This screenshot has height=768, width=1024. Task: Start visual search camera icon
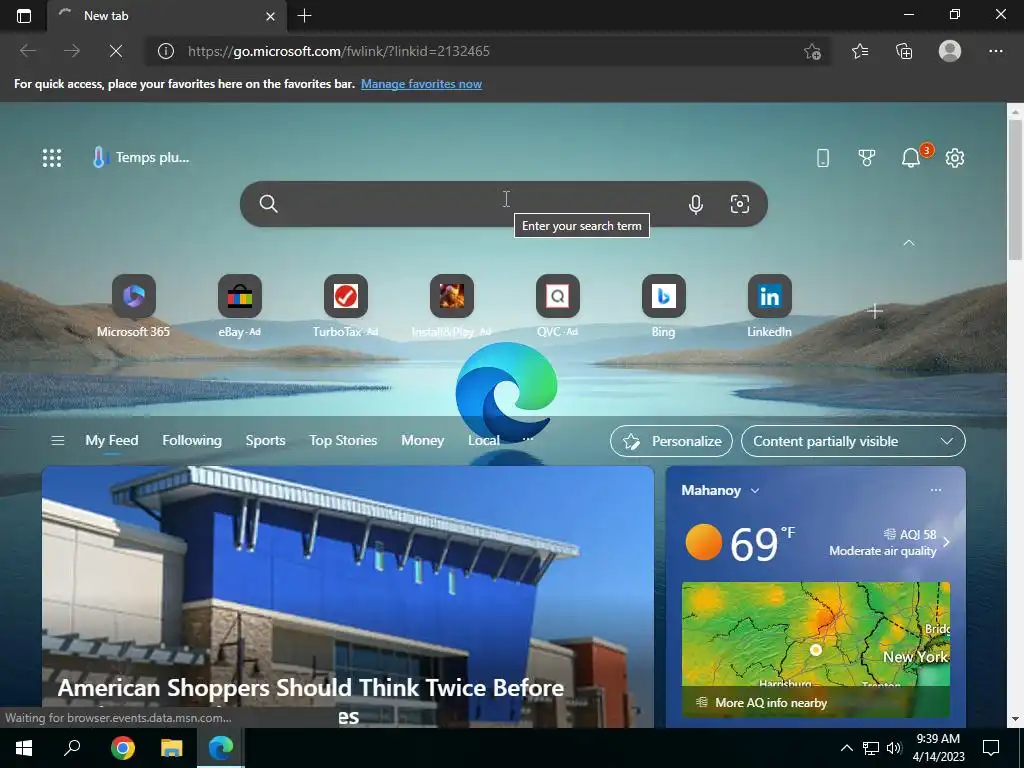coord(739,204)
